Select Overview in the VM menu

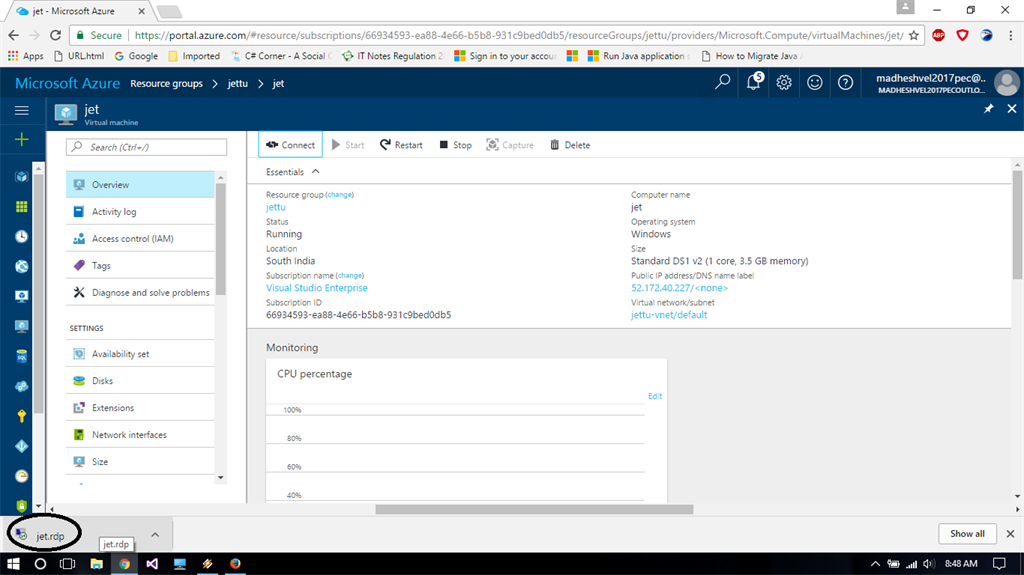pyautogui.click(x=140, y=185)
